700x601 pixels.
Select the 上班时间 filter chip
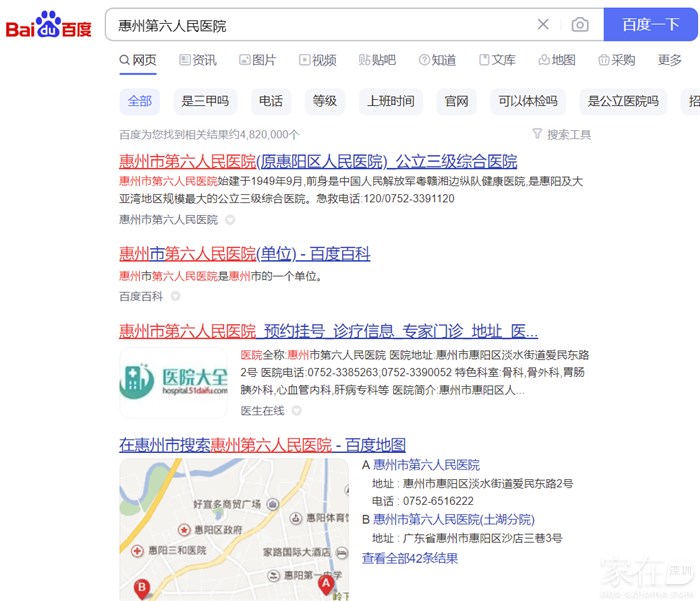pyautogui.click(x=390, y=101)
